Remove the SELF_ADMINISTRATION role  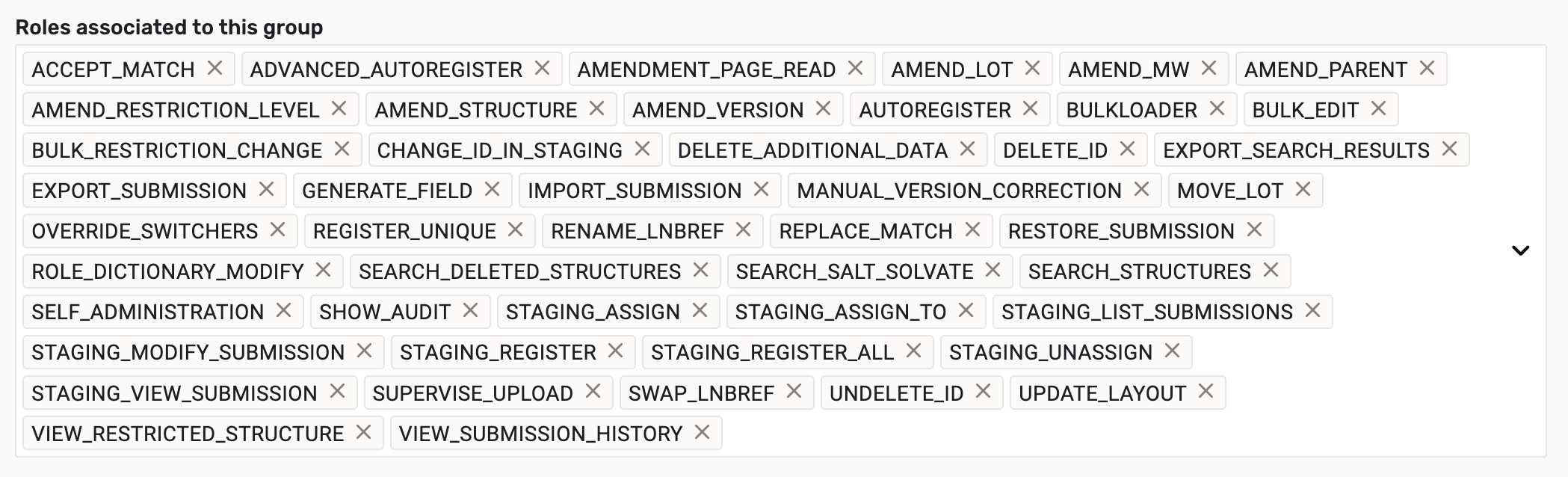(283, 310)
